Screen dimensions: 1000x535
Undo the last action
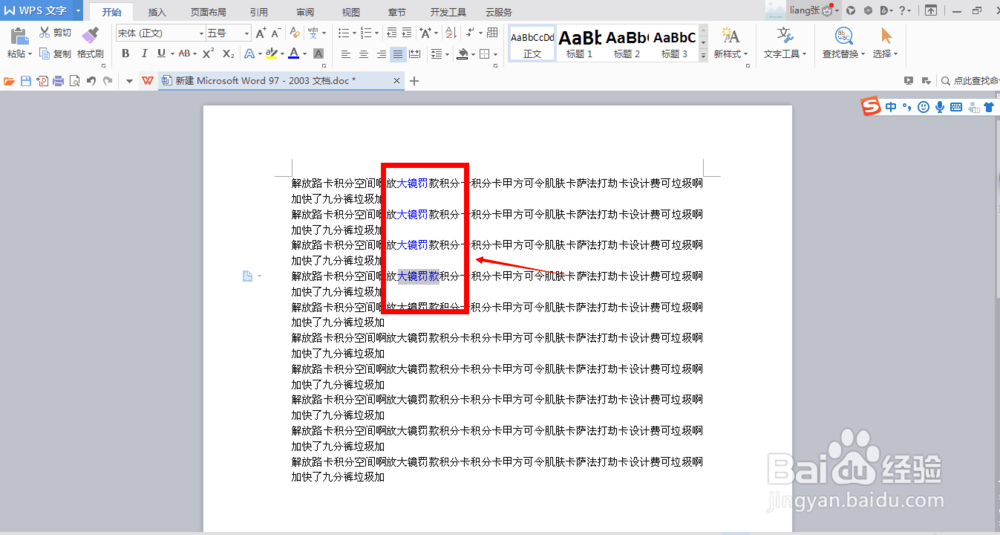coord(91,81)
